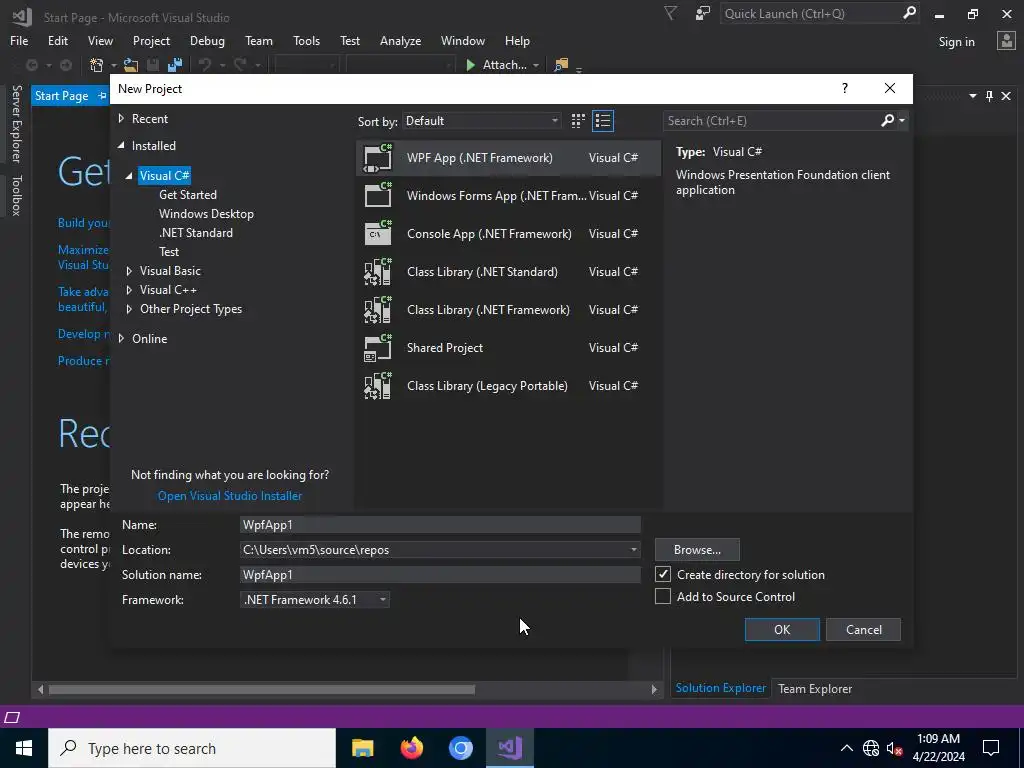The image size is (1024, 768).
Task: Select .NET Standard under Visual C#
Action: point(196,232)
